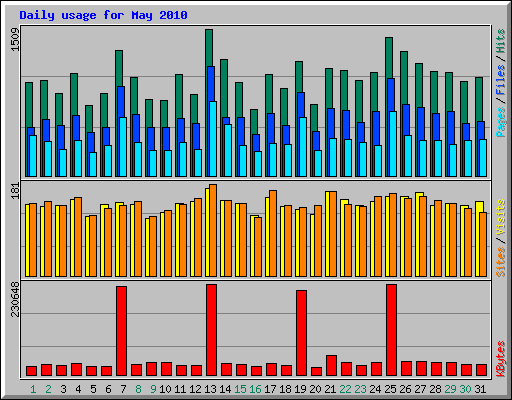Click the tall red KBytes bar for day 19
This screenshot has width=512, height=400.
click(x=301, y=333)
